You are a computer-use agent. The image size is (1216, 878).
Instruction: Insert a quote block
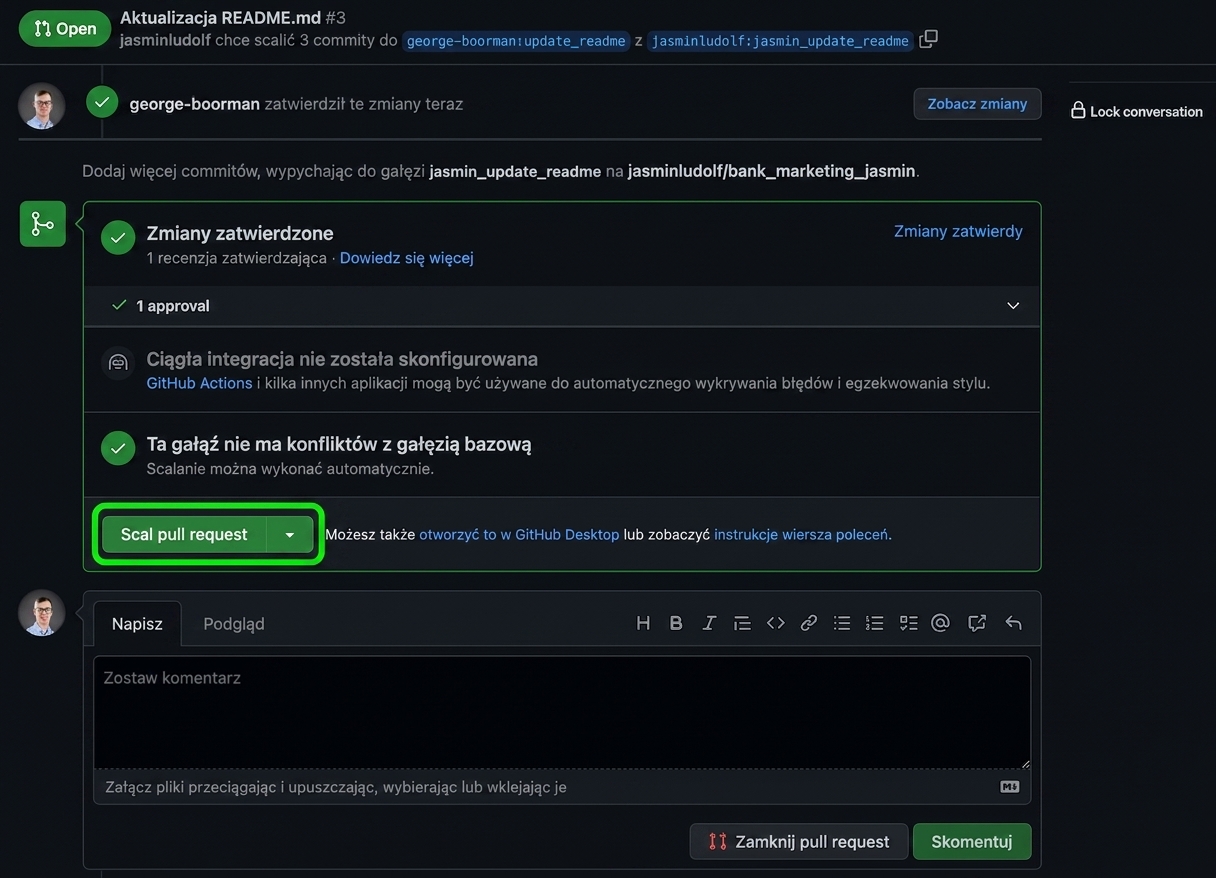pos(742,623)
